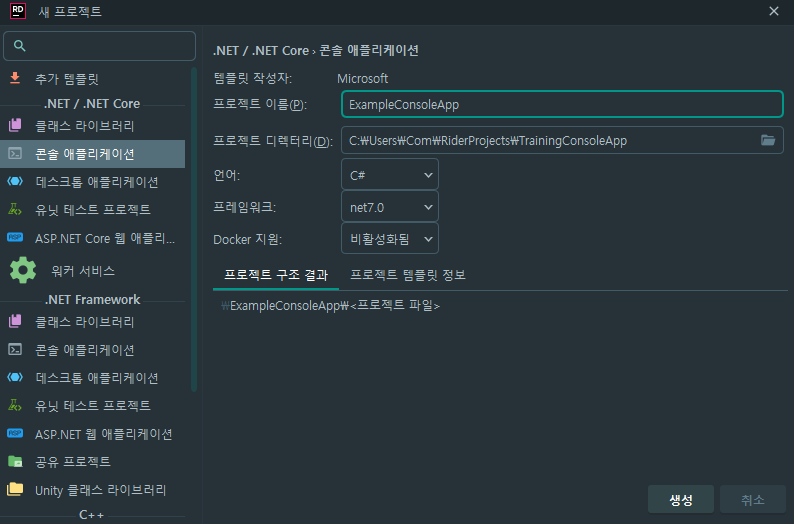Click the Unity 클래스 라이브러리 folder icon
Screen dimensions: 794x524
click(15, 489)
